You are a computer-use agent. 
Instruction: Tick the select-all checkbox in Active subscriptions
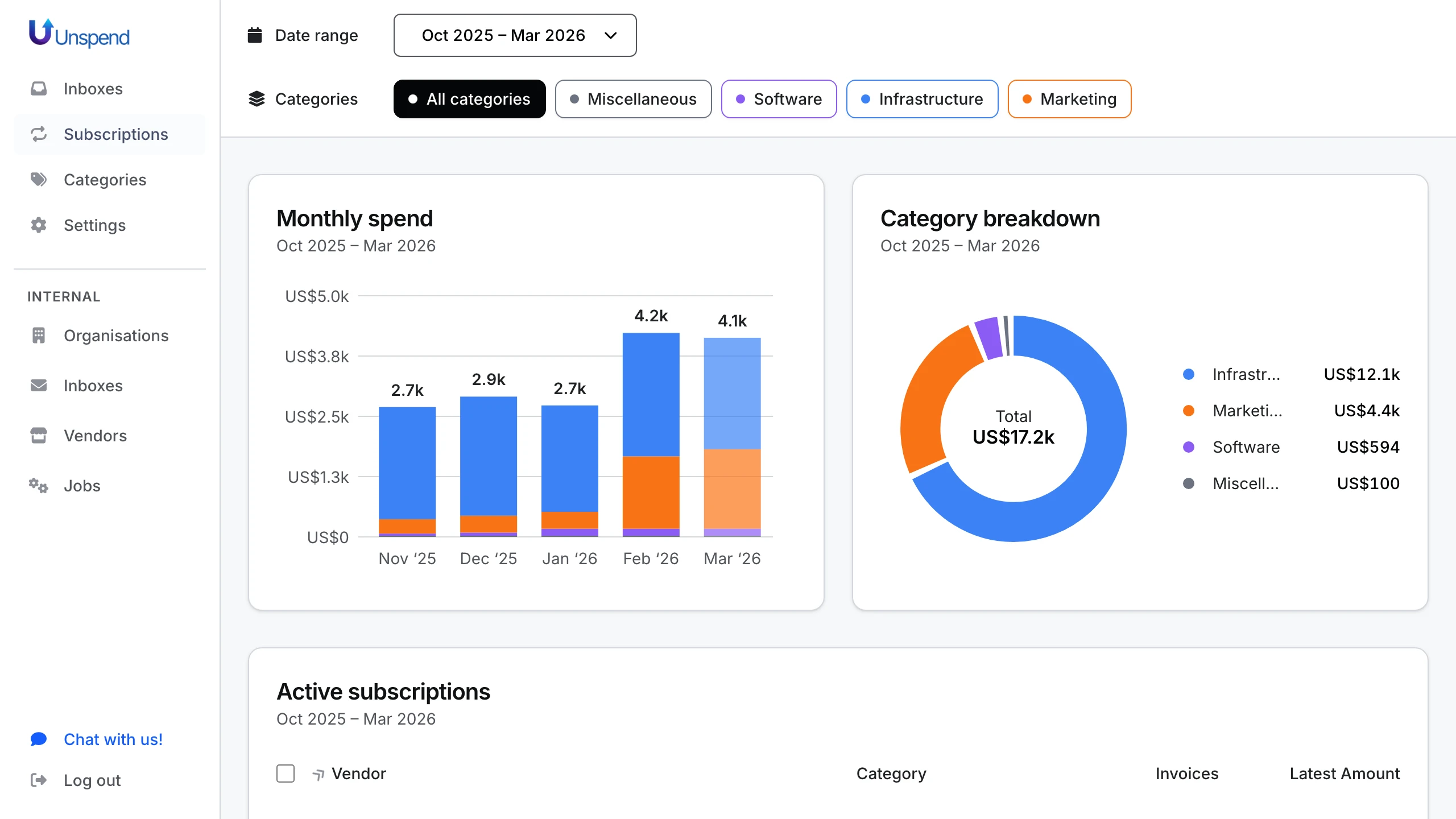tap(286, 773)
